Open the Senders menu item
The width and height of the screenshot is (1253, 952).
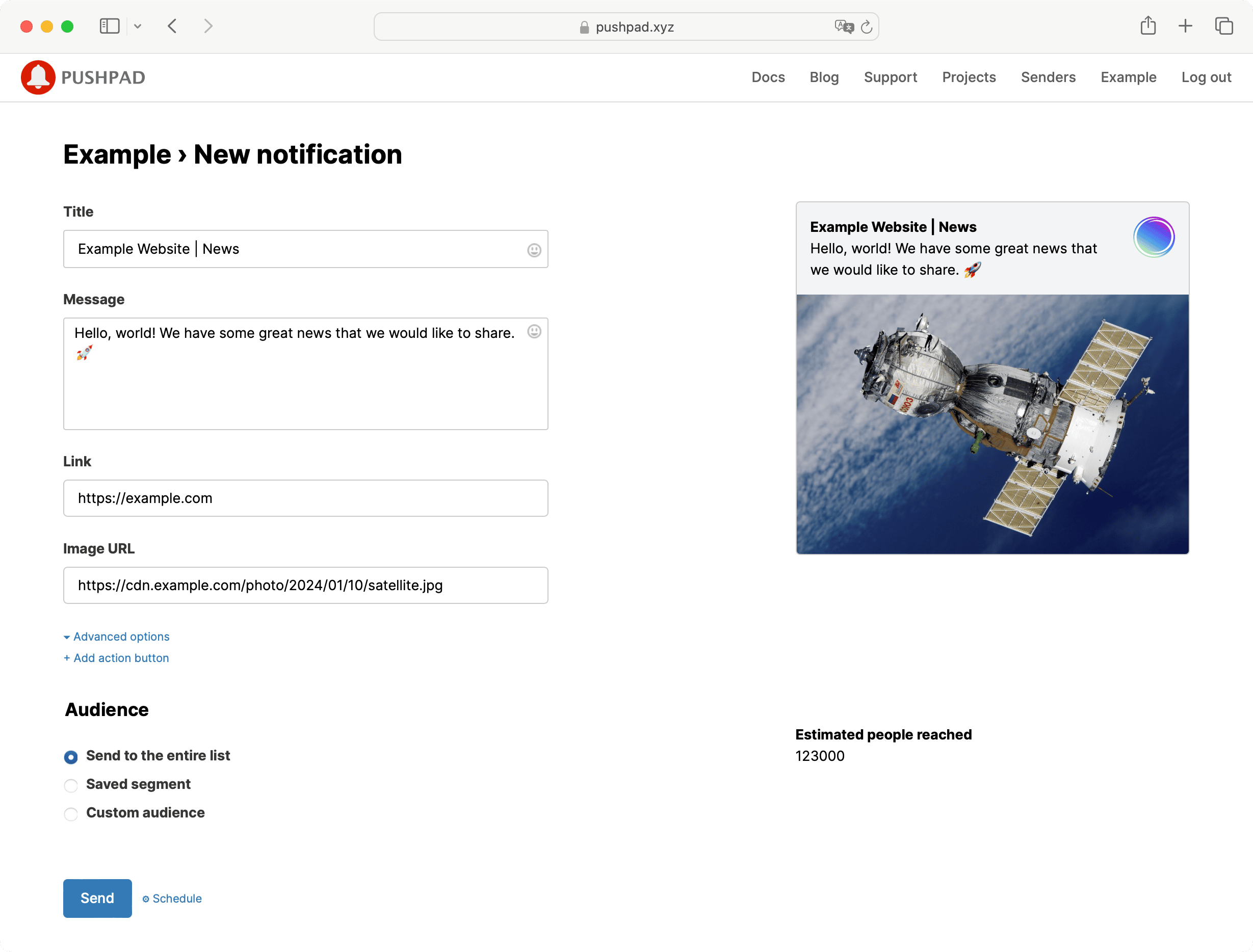(x=1048, y=76)
